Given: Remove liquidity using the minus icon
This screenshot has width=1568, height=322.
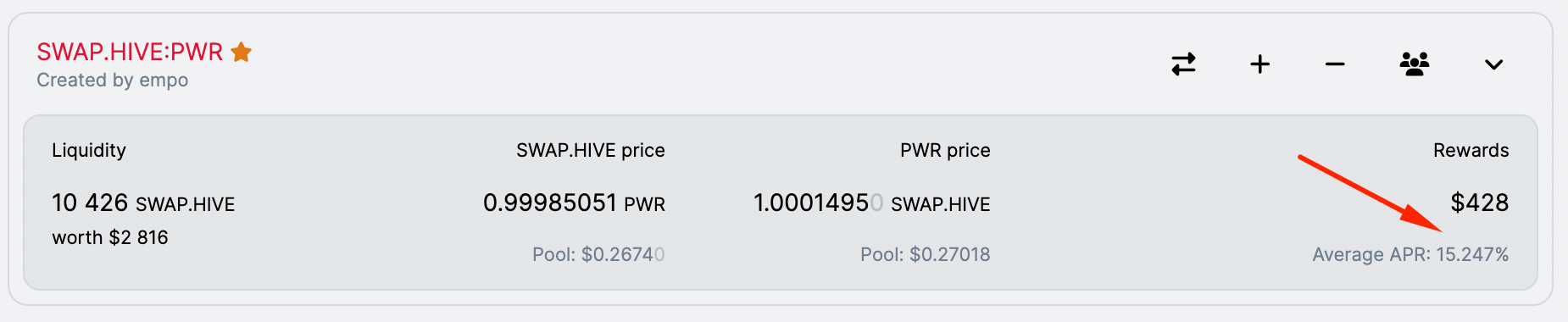Looking at the screenshot, I should click(x=1335, y=64).
